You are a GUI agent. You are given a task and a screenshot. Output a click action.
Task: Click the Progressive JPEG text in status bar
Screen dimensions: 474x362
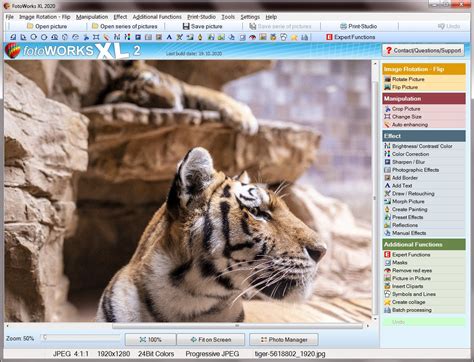[x=212, y=354]
